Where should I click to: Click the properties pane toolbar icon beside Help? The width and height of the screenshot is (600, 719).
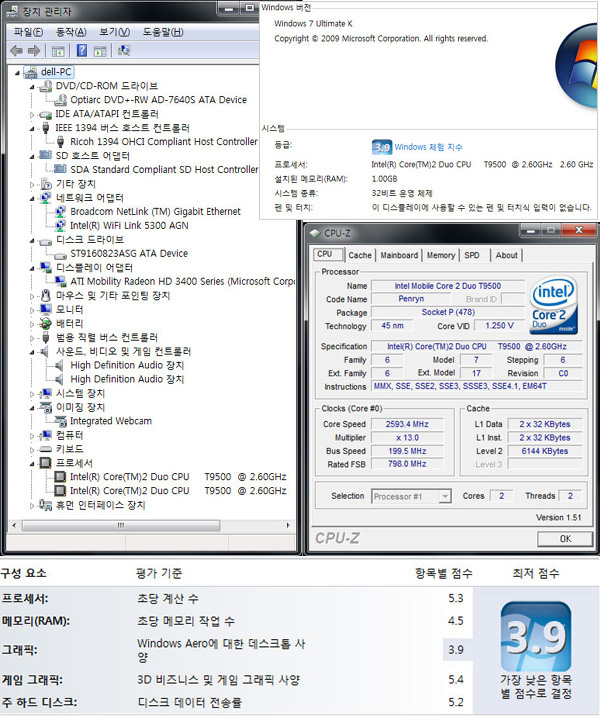(100, 50)
